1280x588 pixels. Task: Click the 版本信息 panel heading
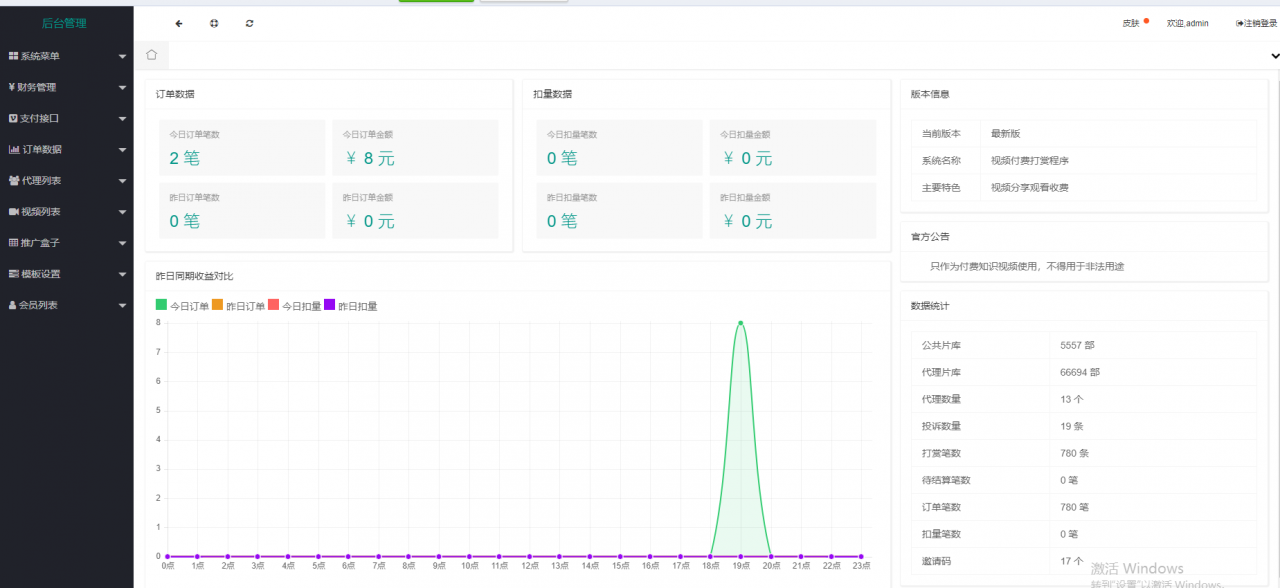tap(930, 94)
